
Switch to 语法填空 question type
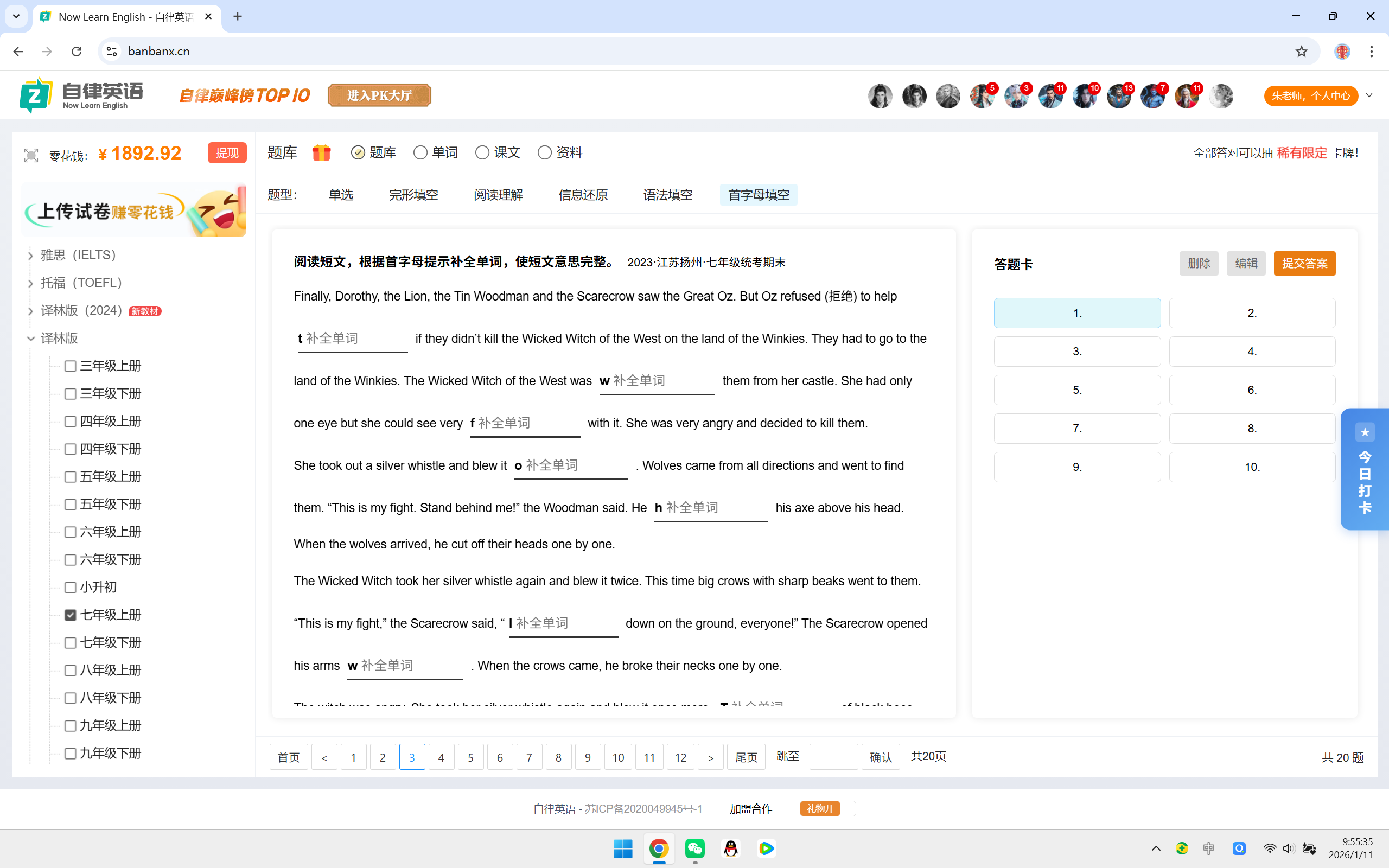[667, 195]
